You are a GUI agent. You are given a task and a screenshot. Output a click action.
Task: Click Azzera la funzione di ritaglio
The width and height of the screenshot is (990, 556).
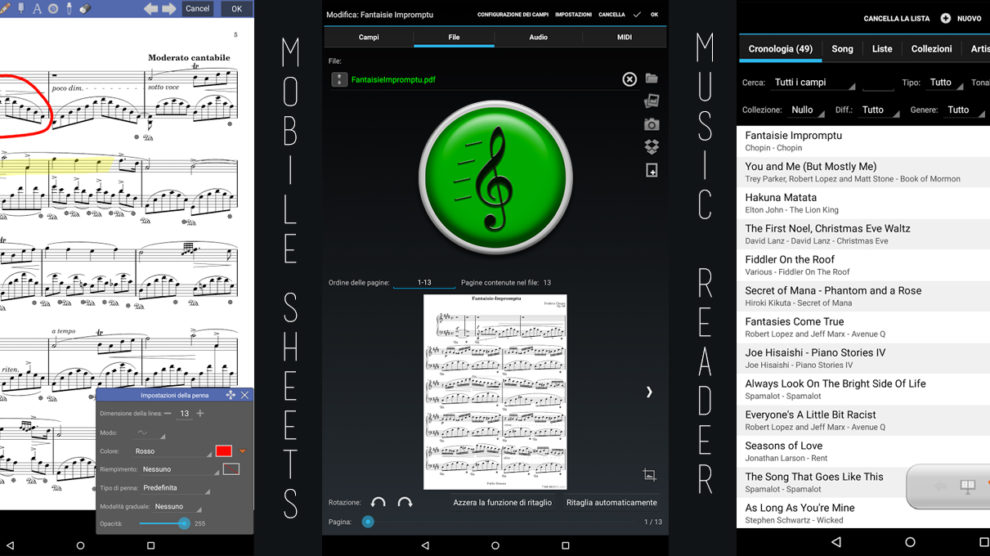pyautogui.click(x=503, y=503)
